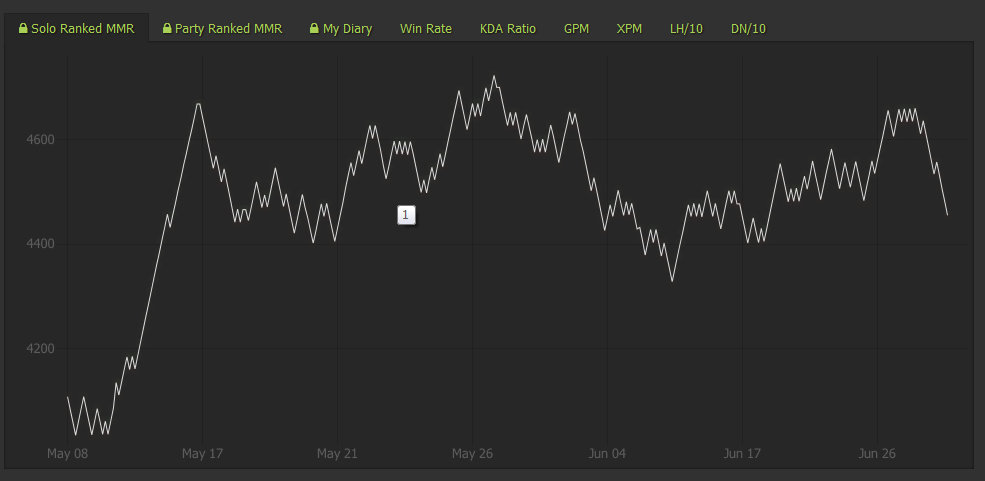Image resolution: width=985 pixels, height=481 pixels.
Task: Open the DN/10 tab
Action: click(x=748, y=28)
